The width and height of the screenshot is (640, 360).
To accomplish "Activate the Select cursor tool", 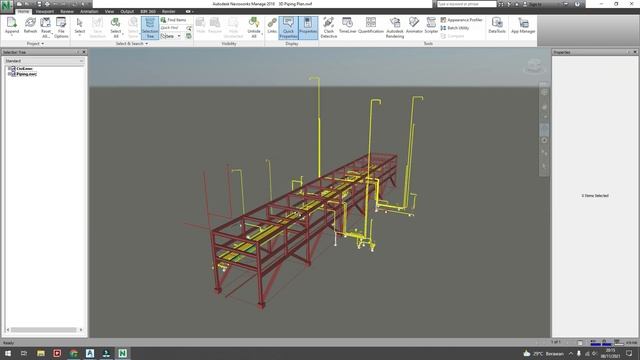I will tap(80, 27).
